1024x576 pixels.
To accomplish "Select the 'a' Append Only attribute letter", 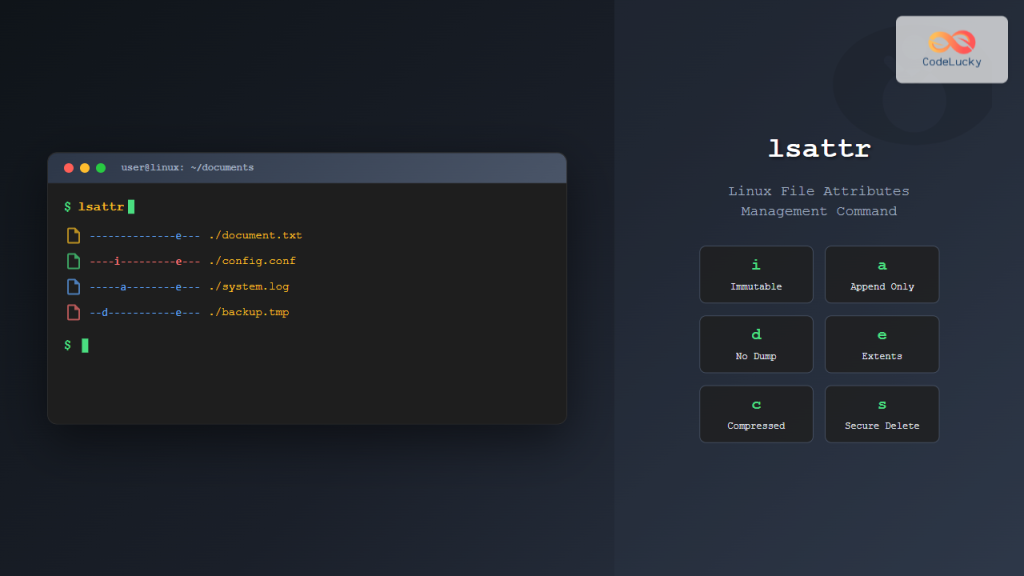I will pos(881,264).
